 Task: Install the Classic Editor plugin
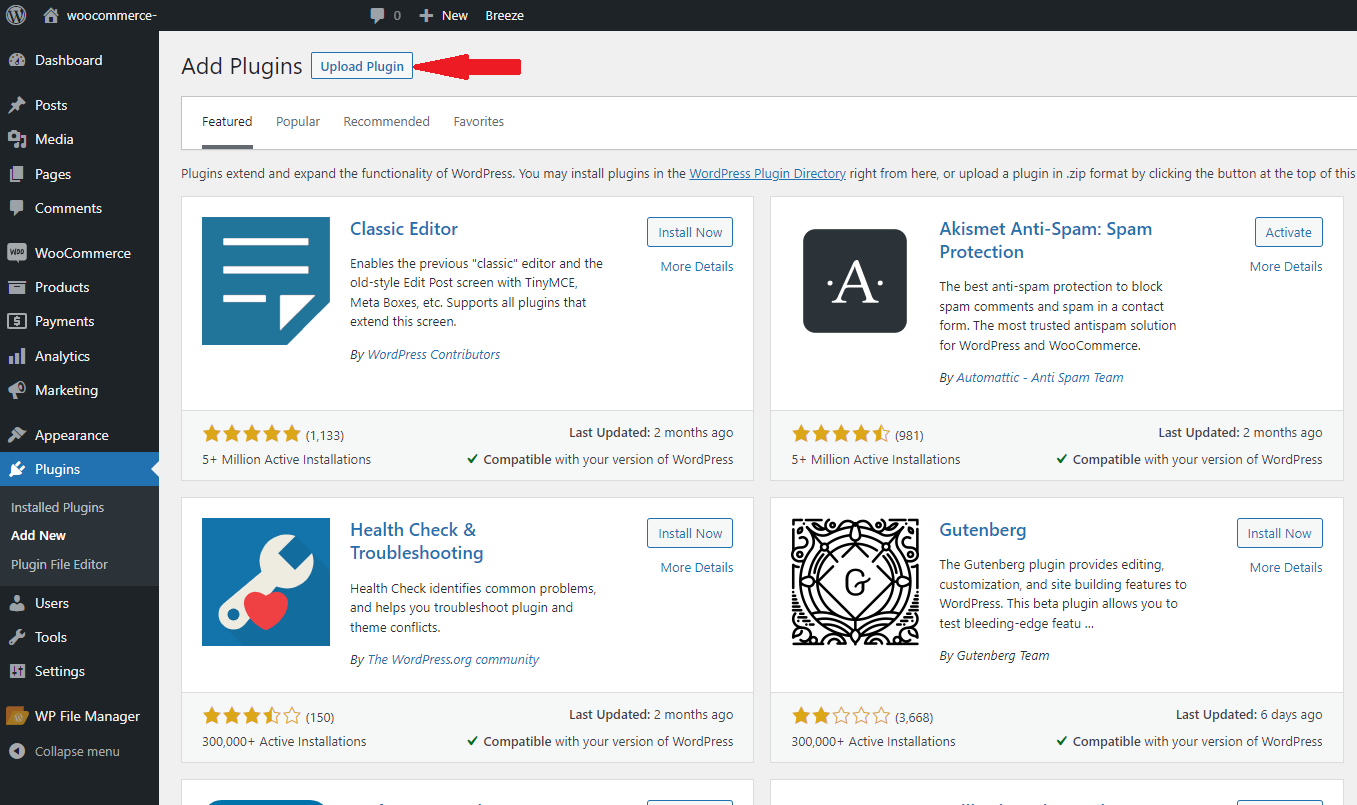[690, 232]
